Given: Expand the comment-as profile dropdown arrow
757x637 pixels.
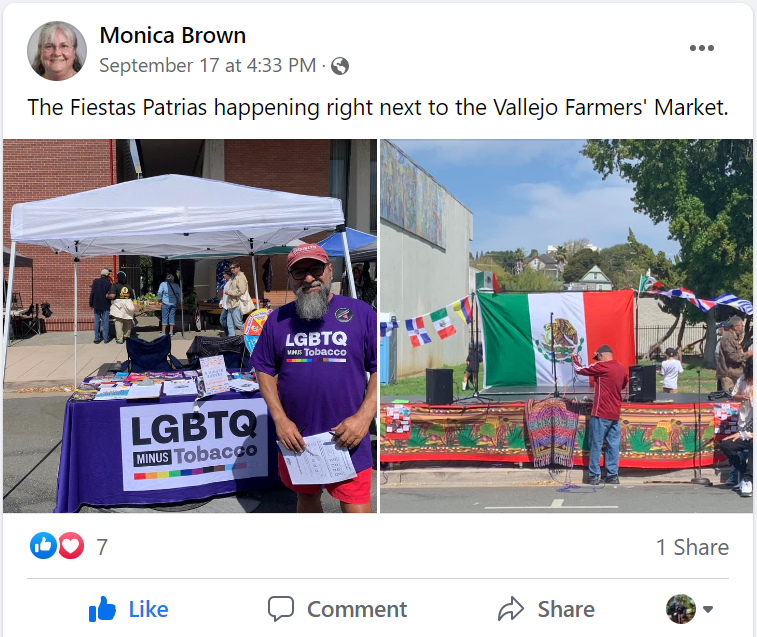Looking at the screenshot, I should pos(708,609).
